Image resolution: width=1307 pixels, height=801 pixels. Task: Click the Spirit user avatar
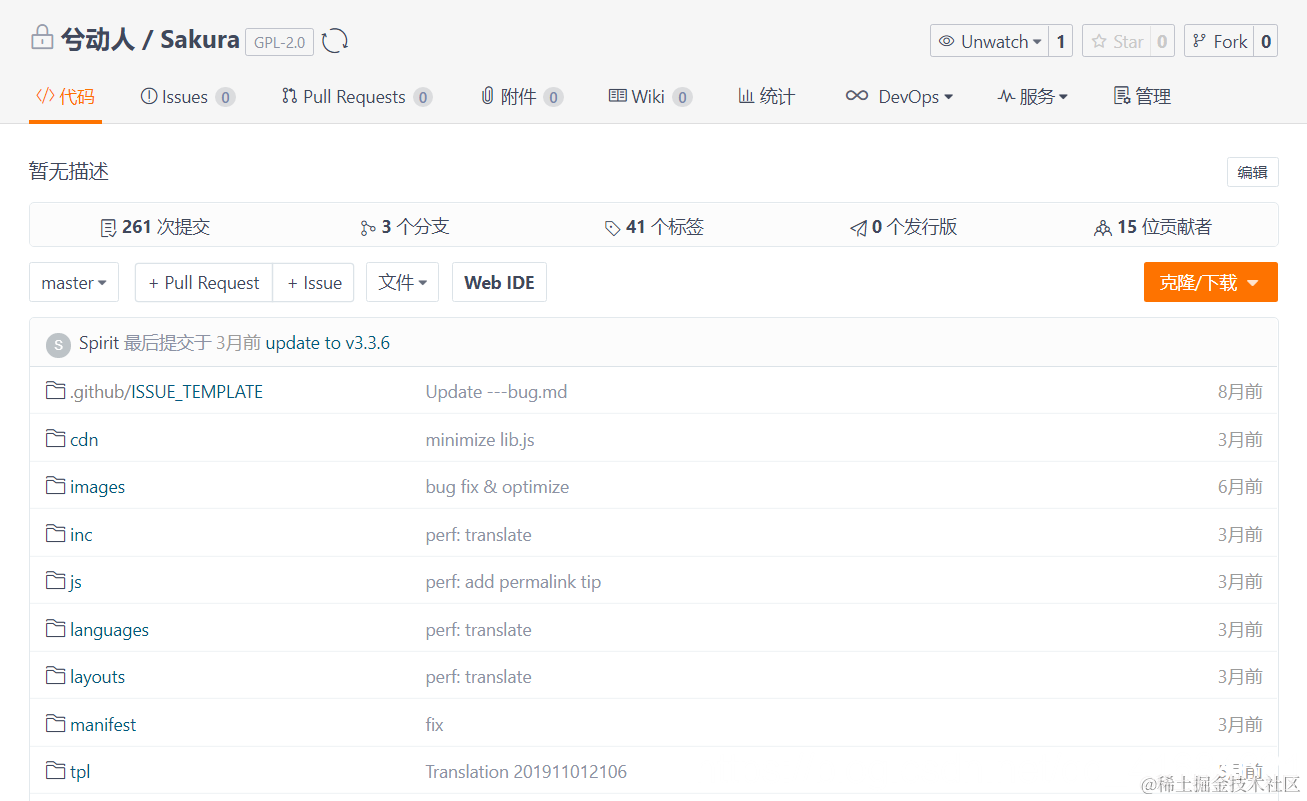tap(58, 344)
